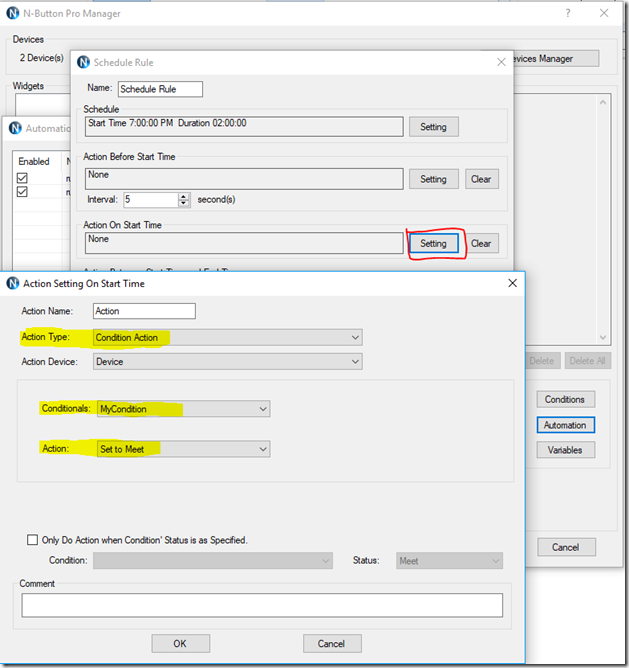The image size is (629, 668).
Task: Click the Schedule Rule window logo icon
Action: tap(83, 63)
